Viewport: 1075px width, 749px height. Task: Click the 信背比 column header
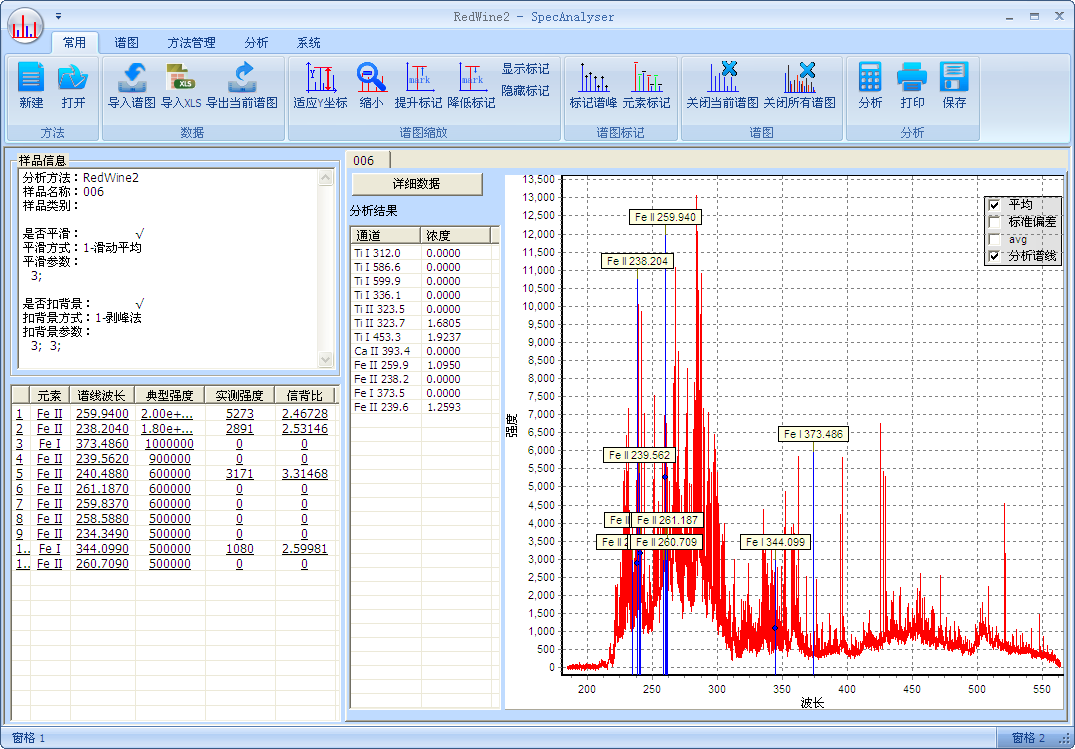(304, 395)
